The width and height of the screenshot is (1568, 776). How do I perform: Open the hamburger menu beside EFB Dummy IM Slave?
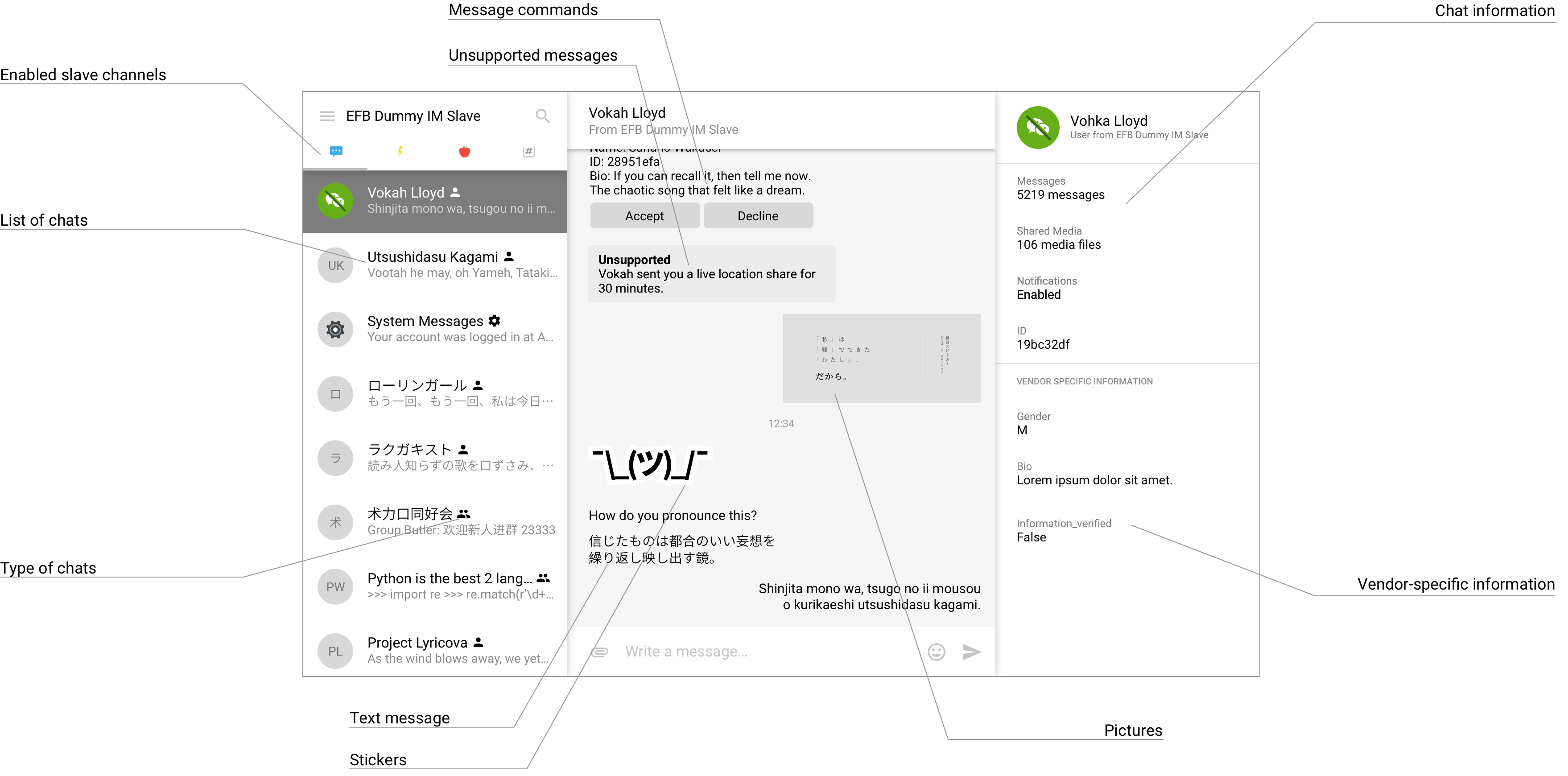point(327,116)
